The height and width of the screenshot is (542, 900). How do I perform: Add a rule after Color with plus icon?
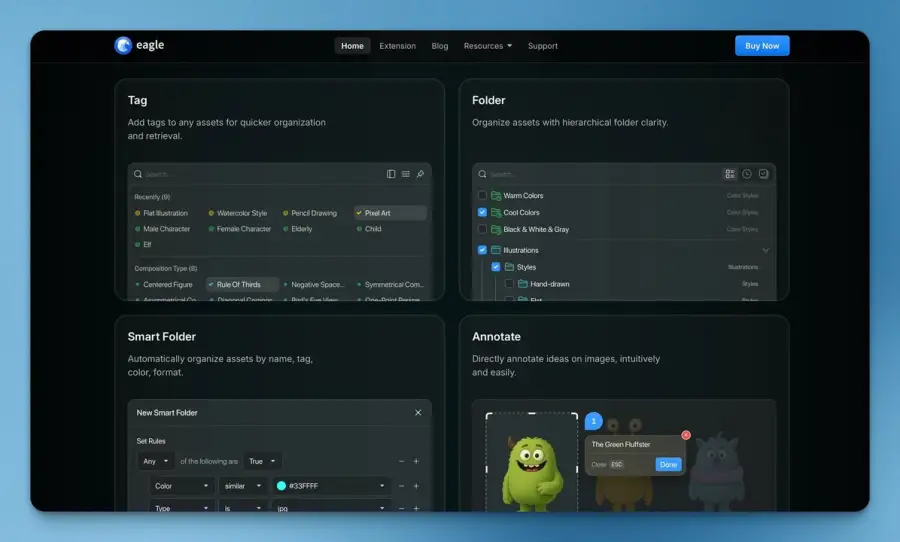click(416, 486)
